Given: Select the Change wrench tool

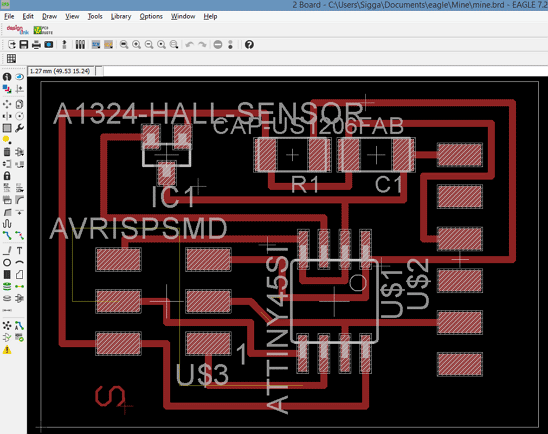Looking at the screenshot, I should [x=20, y=128].
